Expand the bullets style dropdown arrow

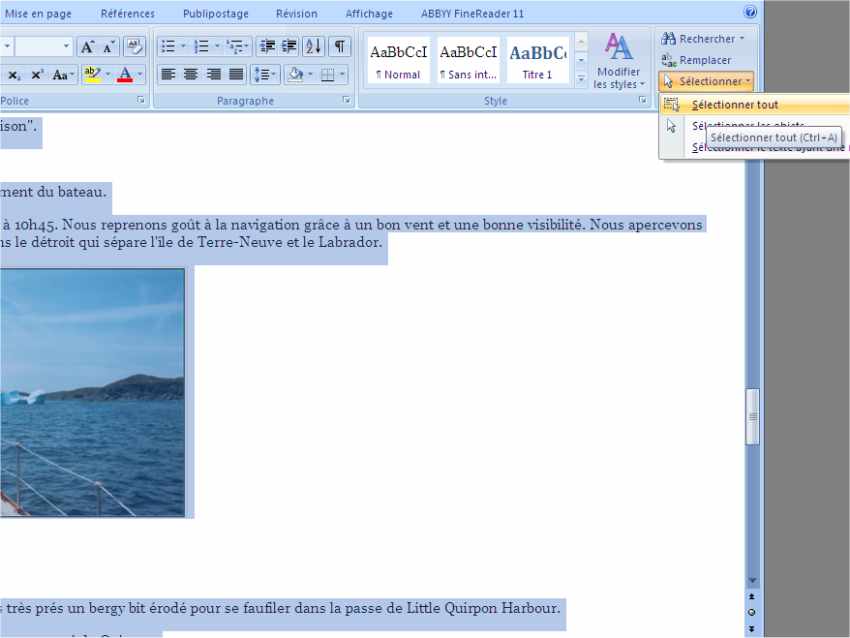(183, 47)
